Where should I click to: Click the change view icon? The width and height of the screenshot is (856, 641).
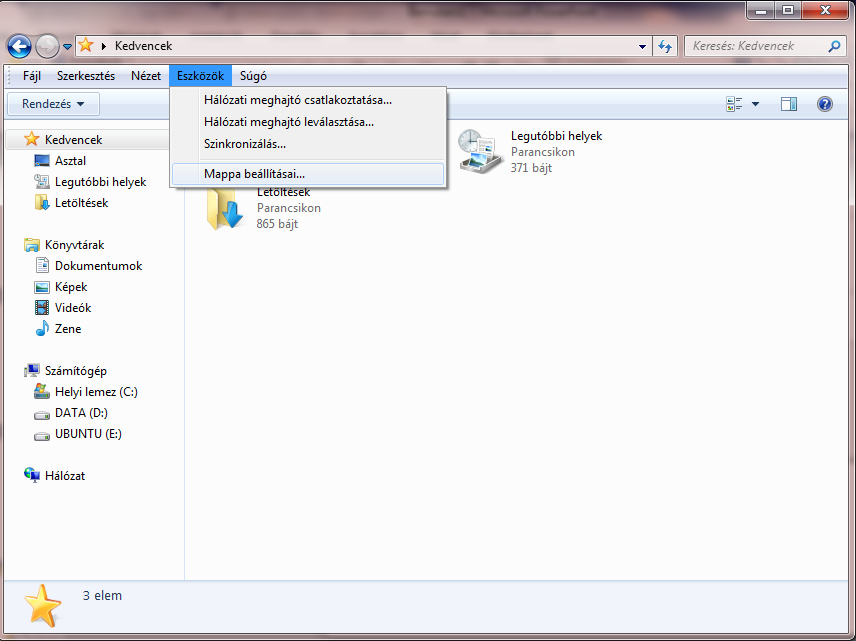pos(734,104)
